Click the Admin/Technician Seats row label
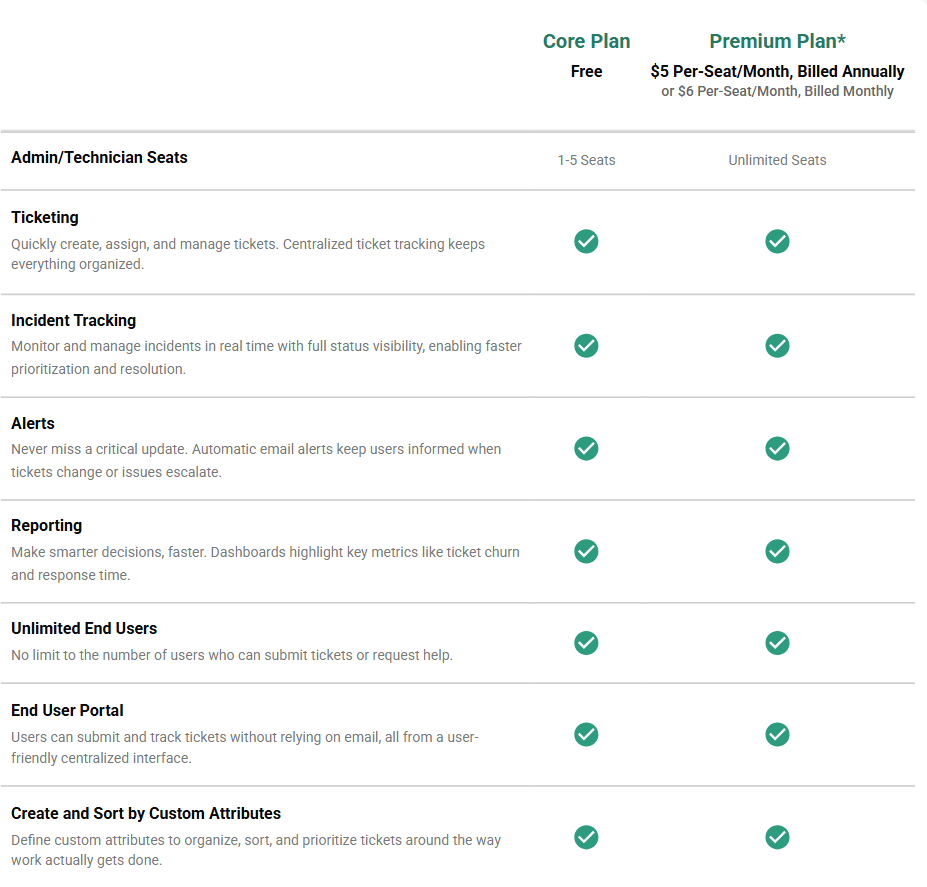This screenshot has height=887, width=927. click(x=99, y=158)
